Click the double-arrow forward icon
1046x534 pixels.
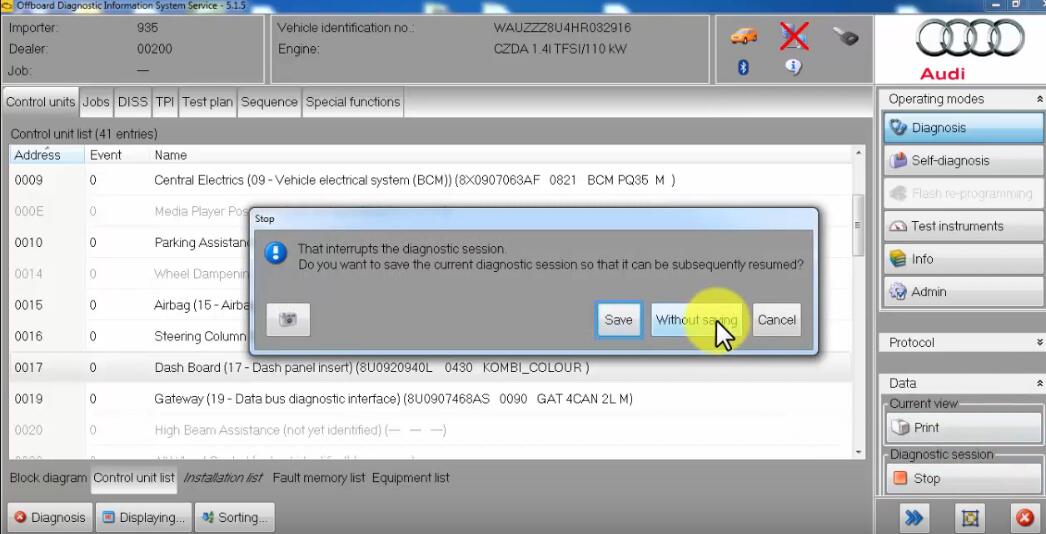914,517
